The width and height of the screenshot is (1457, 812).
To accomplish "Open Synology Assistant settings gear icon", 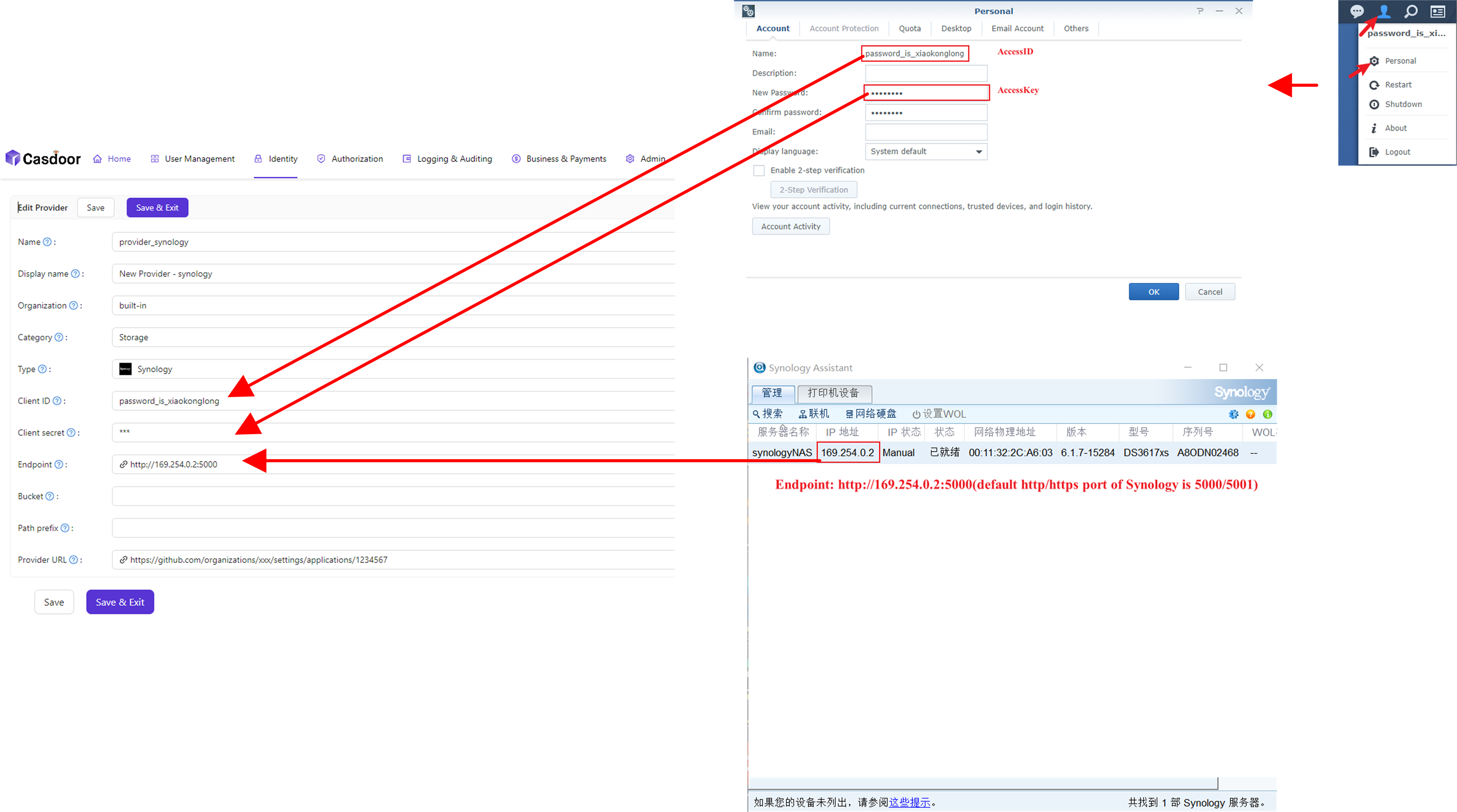I will tap(1234, 414).
